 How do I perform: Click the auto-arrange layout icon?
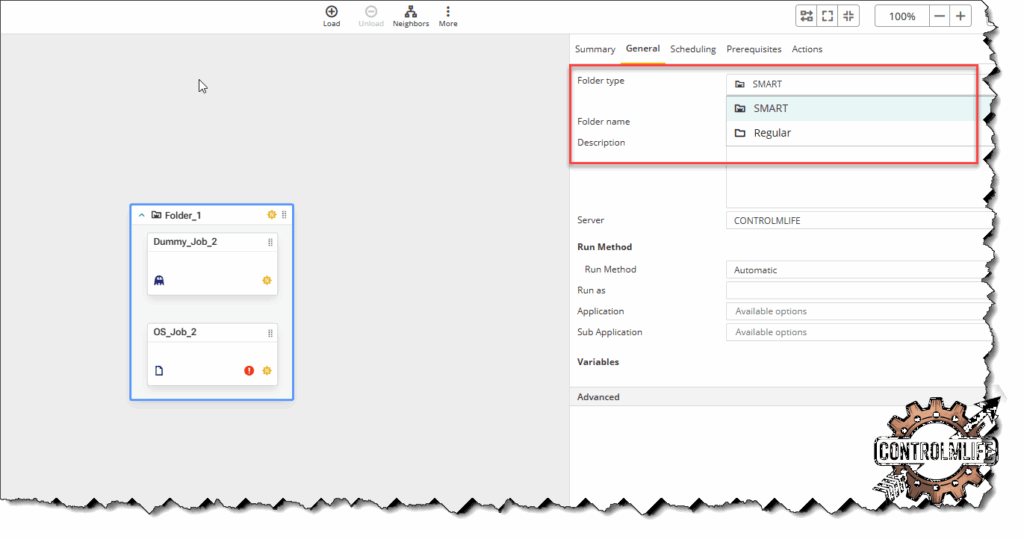(x=805, y=16)
